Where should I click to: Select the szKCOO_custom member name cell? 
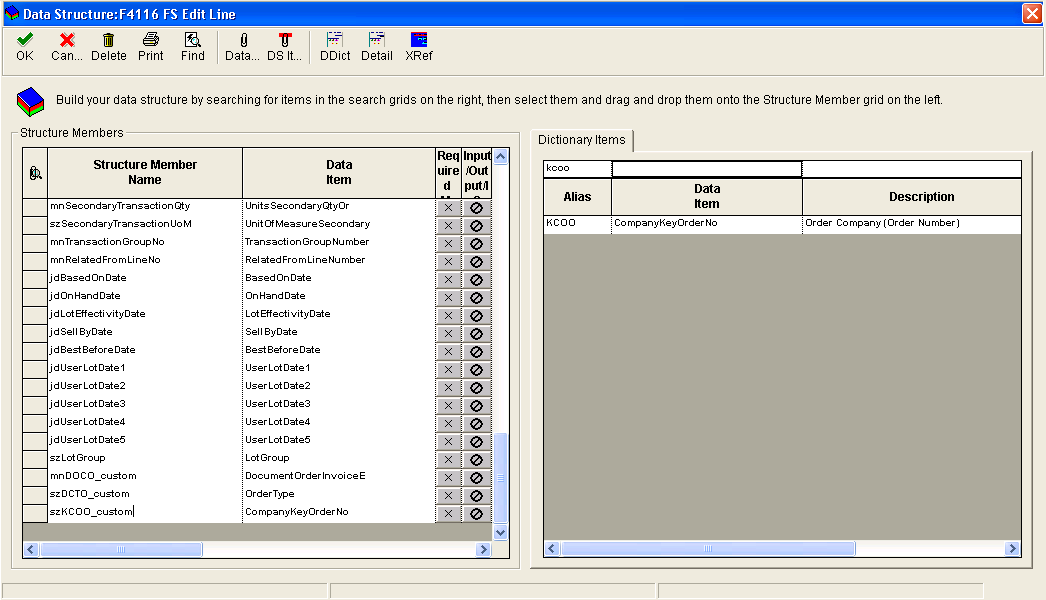pos(145,512)
